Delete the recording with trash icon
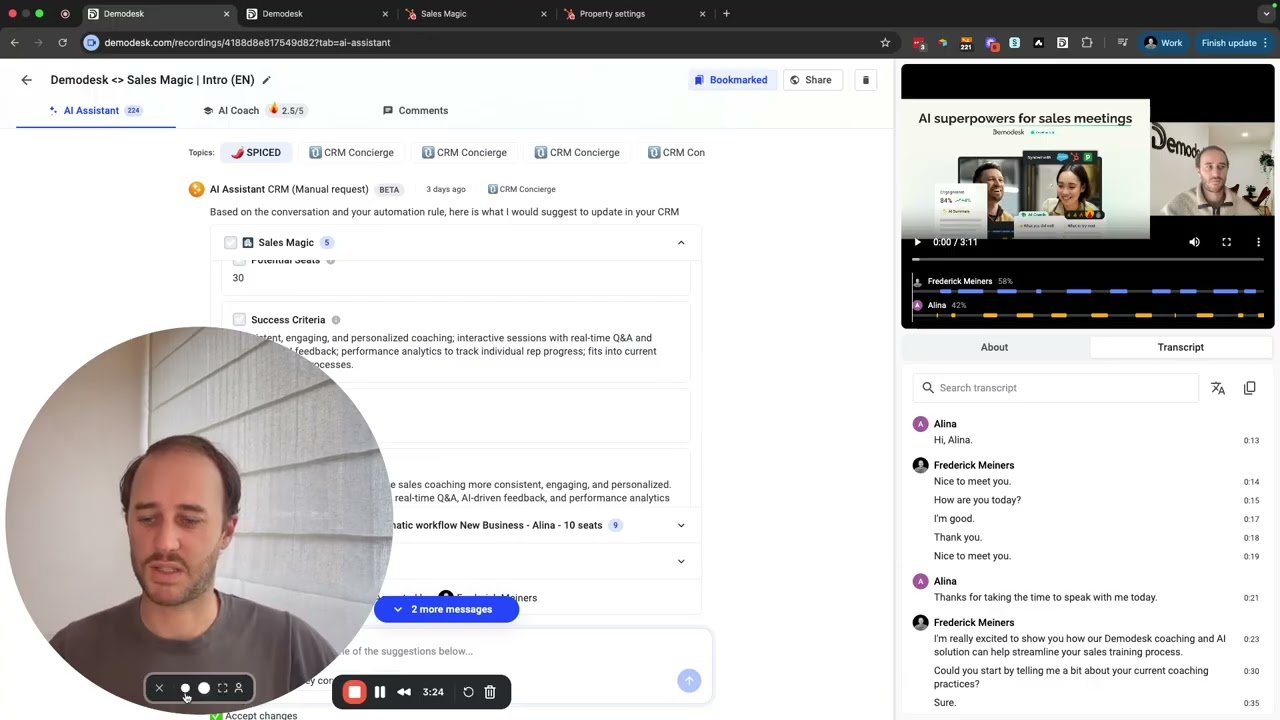The height and width of the screenshot is (720, 1280). pyautogui.click(x=866, y=80)
